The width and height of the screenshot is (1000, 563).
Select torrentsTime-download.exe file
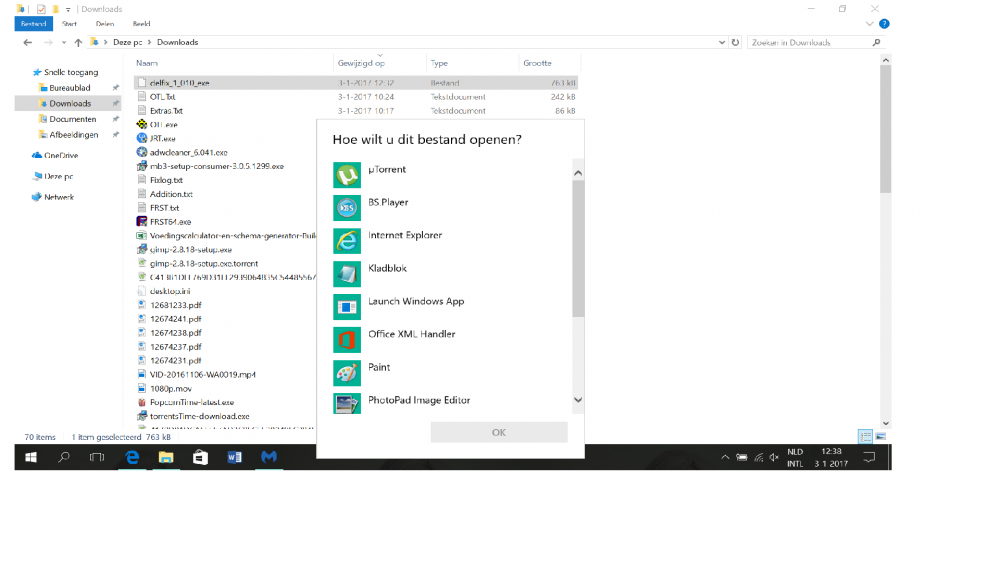(200, 416)
